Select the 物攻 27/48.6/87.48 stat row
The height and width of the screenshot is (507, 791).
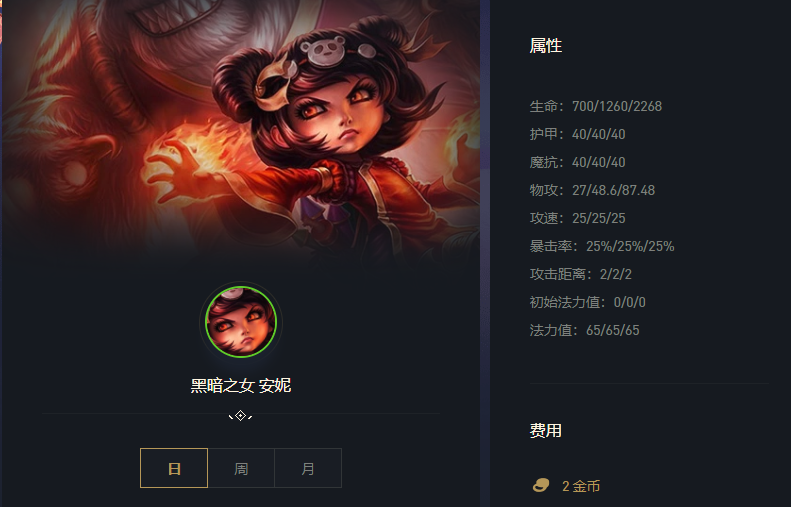592,190
